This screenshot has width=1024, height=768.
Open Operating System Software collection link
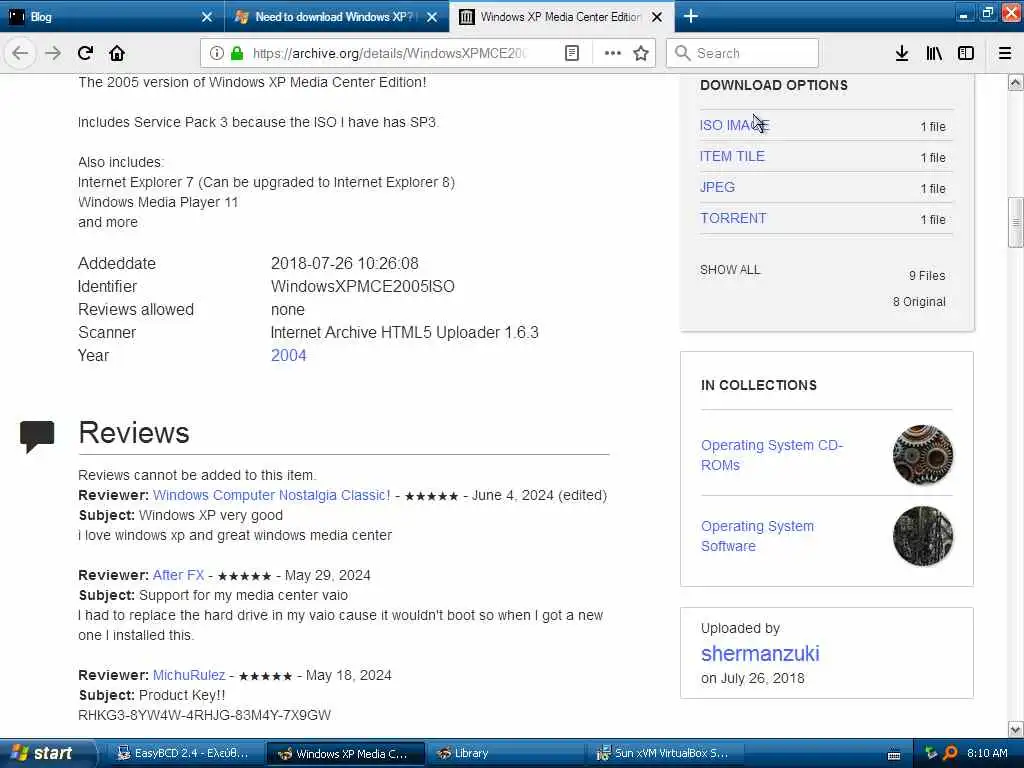[x=758, y=536]
